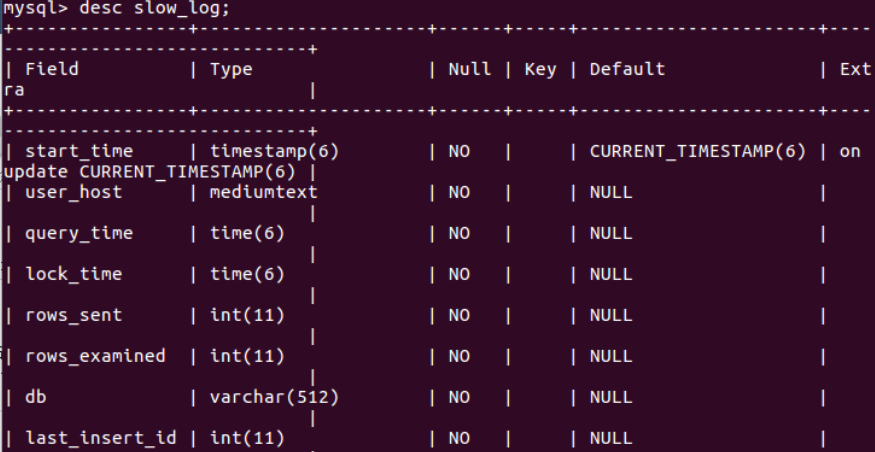This screenshot has height=452, width=875.
Task: Click the start_time field name
Action: pyautogui.click(x=79, y=151)
